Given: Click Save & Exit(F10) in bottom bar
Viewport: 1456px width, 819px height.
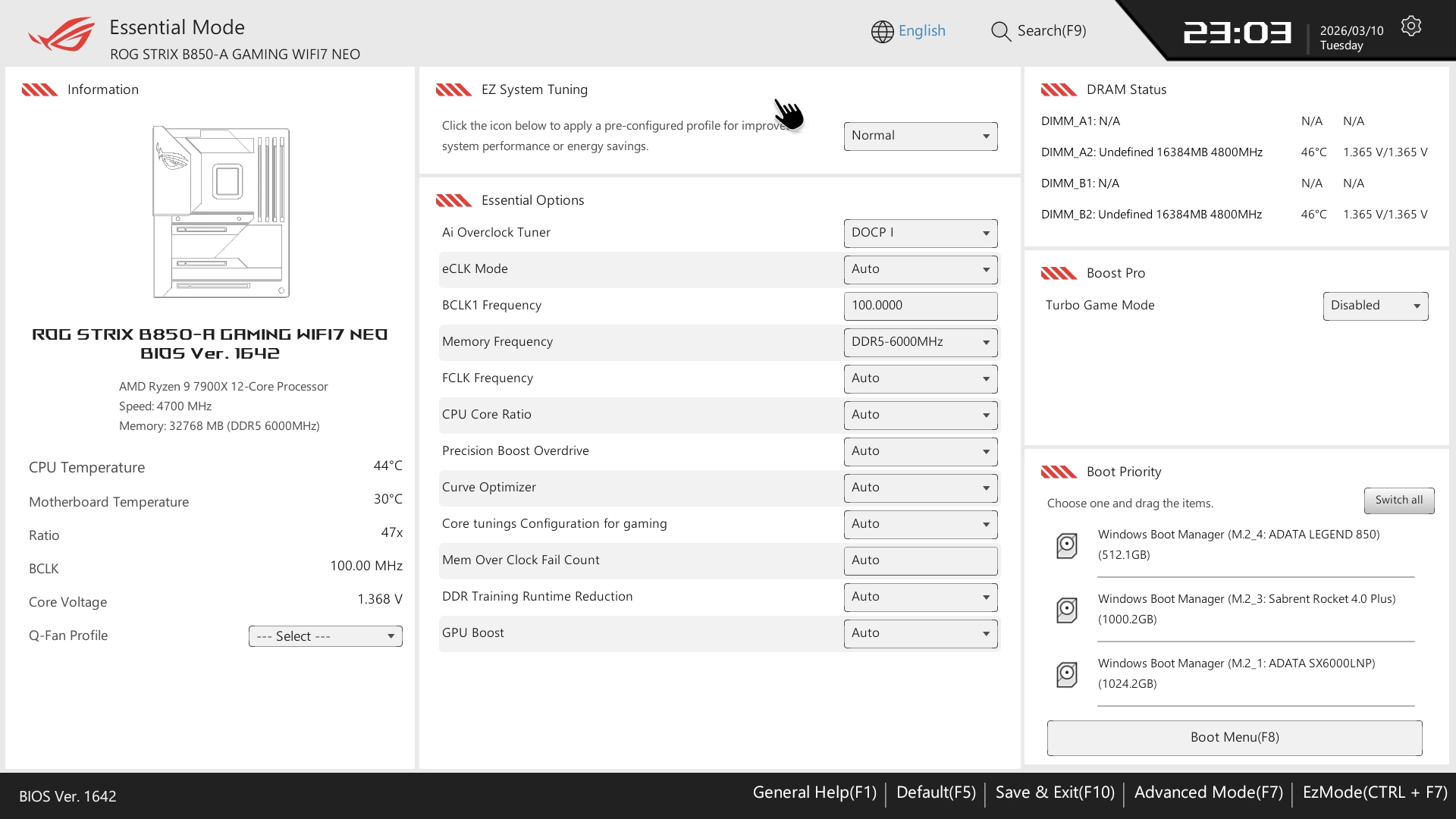Looking at the screenshot, I should click(1054, 792).
